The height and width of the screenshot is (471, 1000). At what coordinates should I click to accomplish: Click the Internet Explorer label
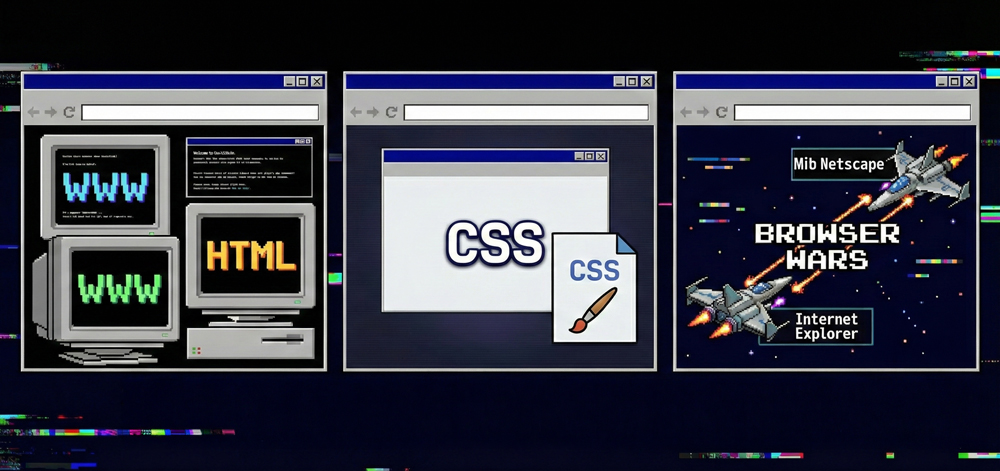pos(827,326)
